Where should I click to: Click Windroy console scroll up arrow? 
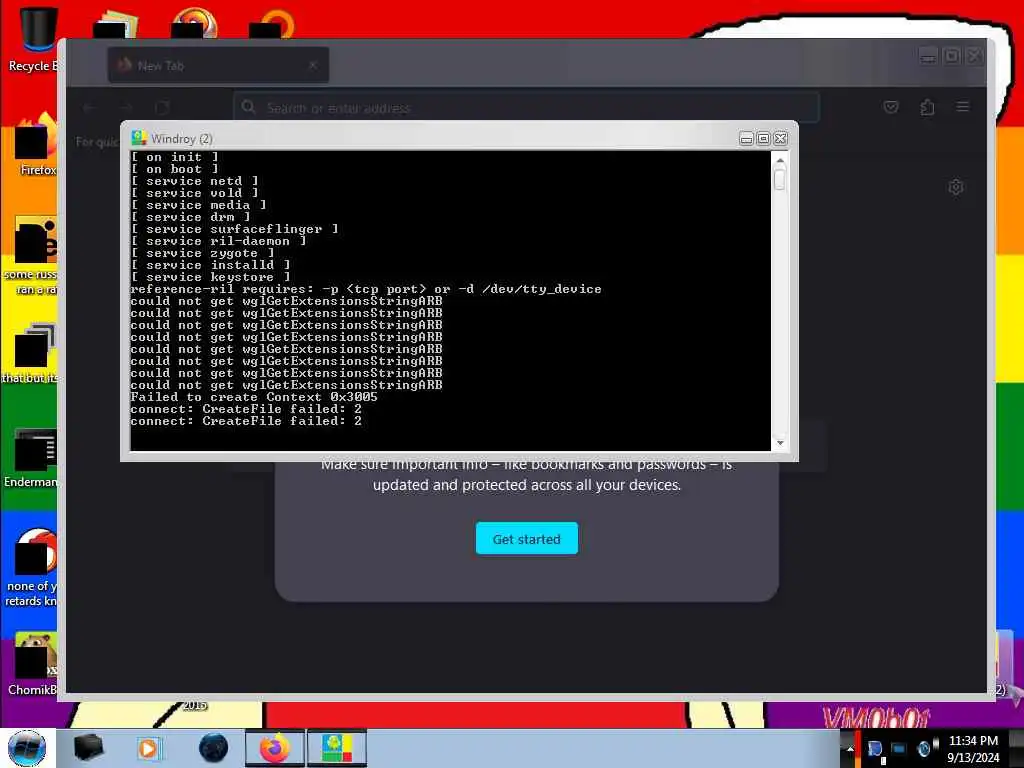[780, 160]
